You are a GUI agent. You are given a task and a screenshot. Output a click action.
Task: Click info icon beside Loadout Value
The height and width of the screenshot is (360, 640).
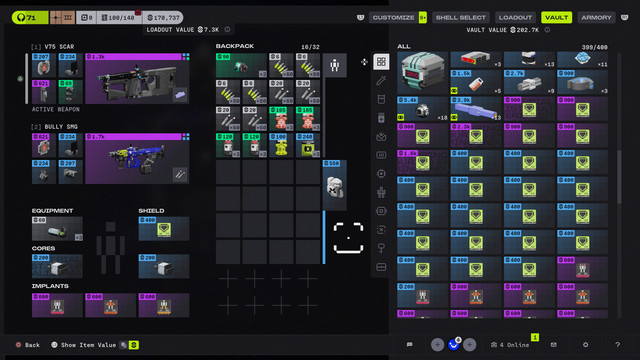(227, 29)
